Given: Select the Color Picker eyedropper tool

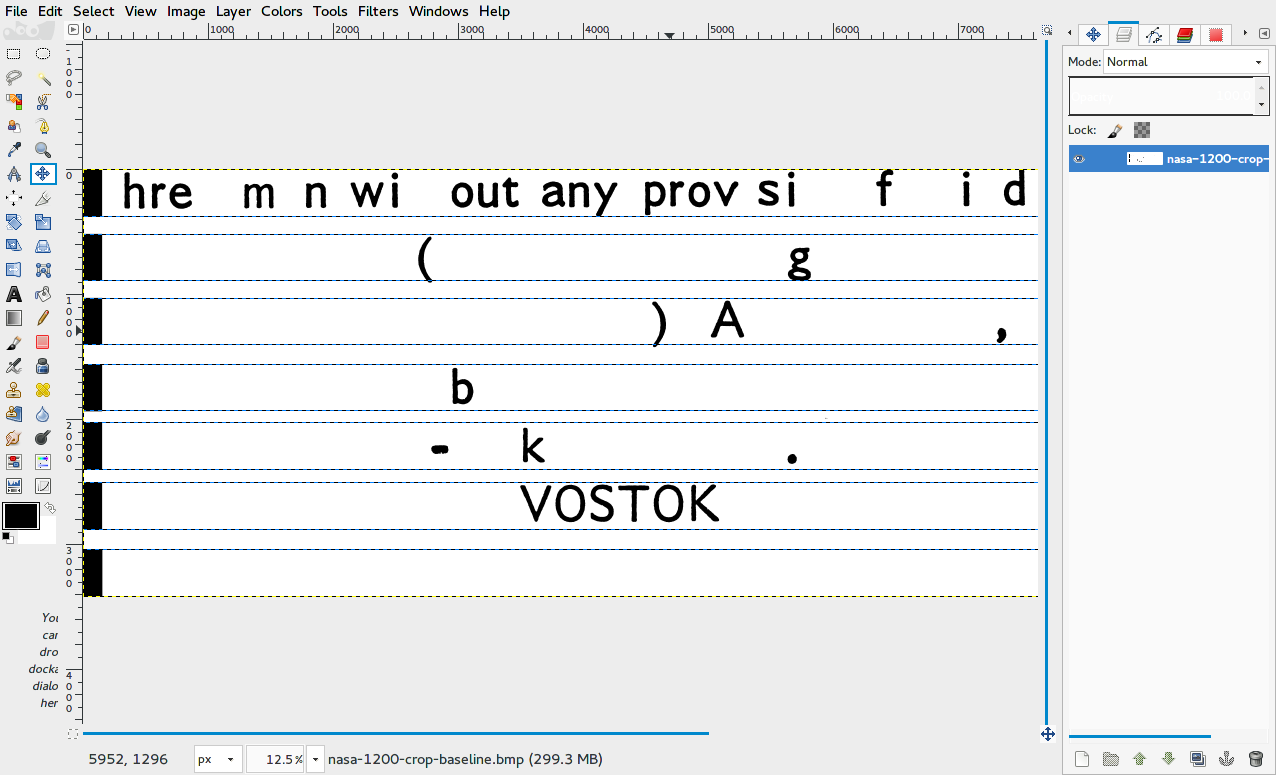Looking at the screenshot, I should coord(14,150).
